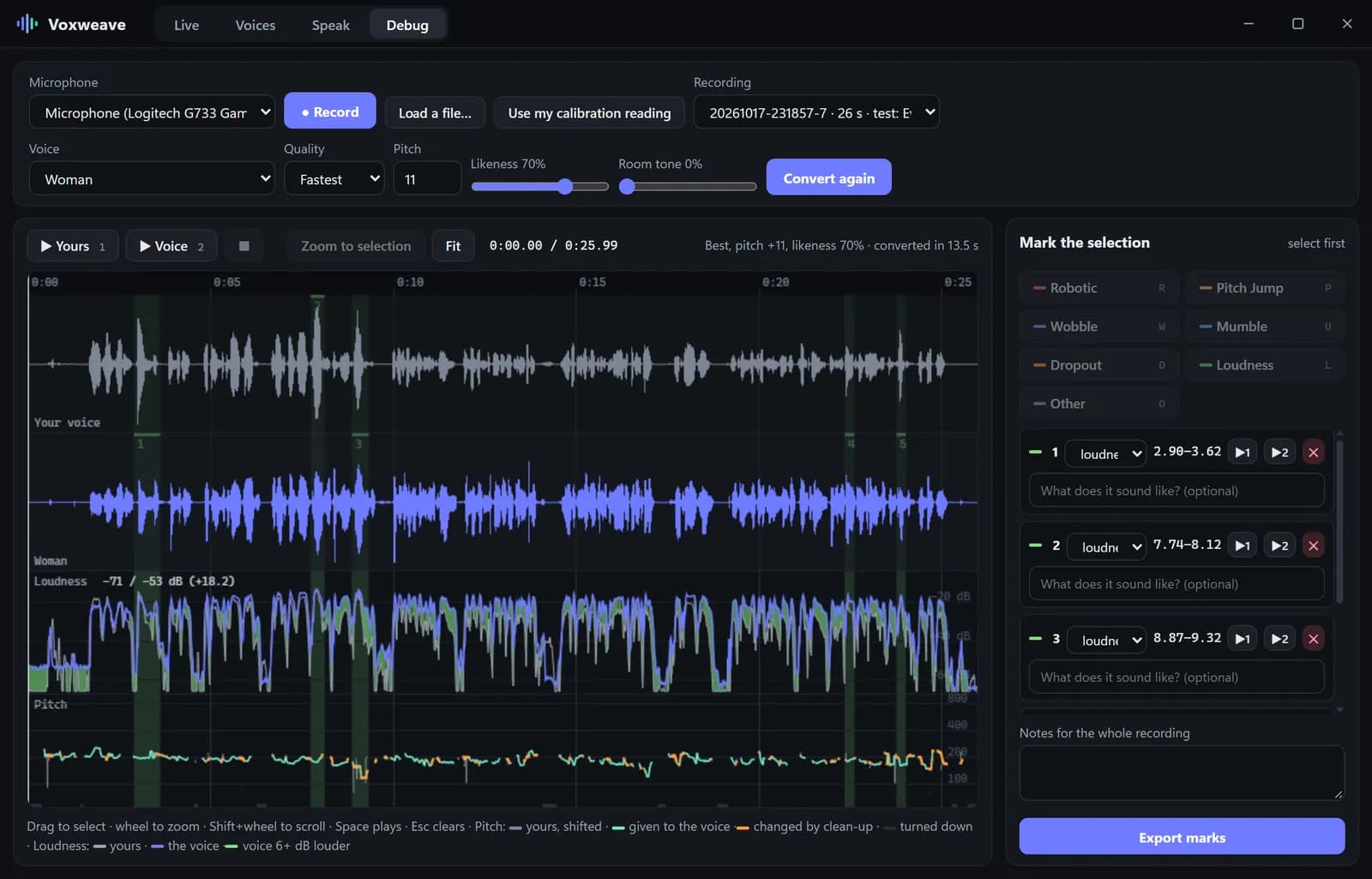Mark selection as Loudness
This screenshot has width=1372, height=879.
pyautogui.click(x=1265, y=365)
